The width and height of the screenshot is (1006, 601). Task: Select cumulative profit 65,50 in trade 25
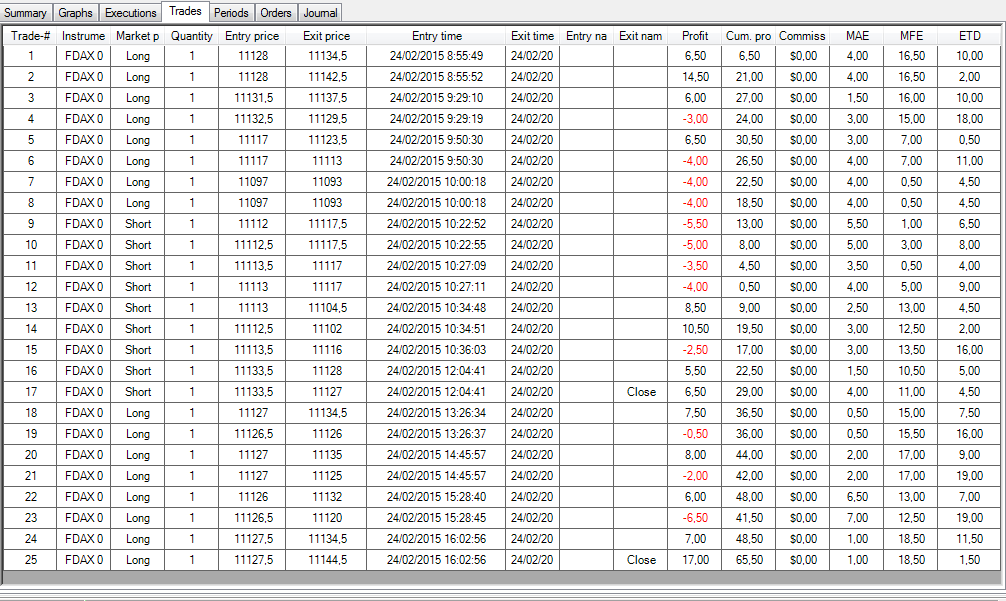click(748, 560)
